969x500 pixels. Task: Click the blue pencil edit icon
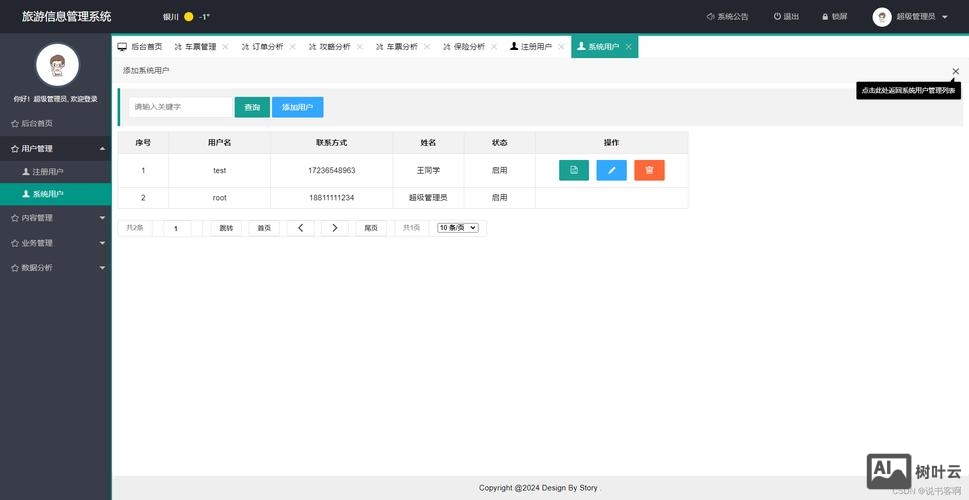(611, 170)
